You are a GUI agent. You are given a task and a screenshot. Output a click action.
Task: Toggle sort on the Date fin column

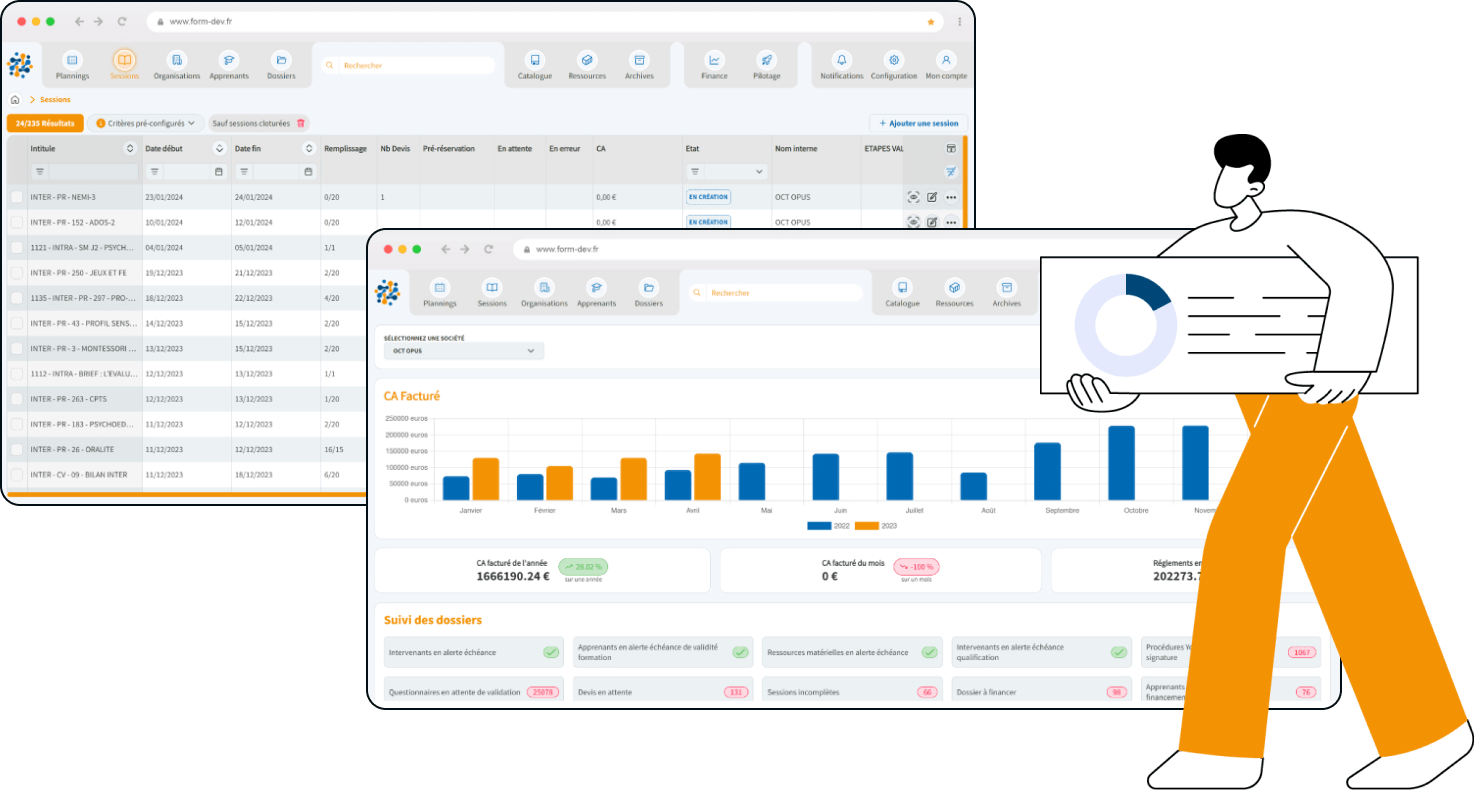pos(308,148)
